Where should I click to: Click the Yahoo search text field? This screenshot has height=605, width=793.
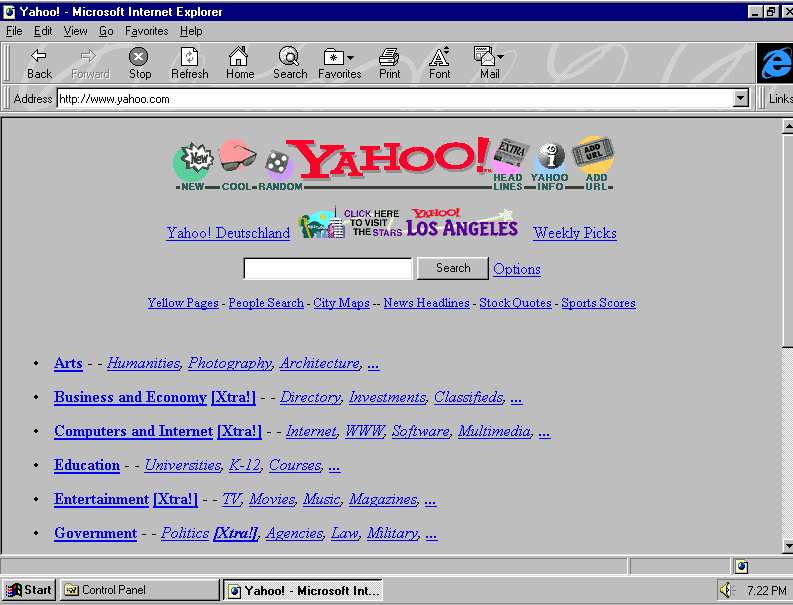coord(328,268)
